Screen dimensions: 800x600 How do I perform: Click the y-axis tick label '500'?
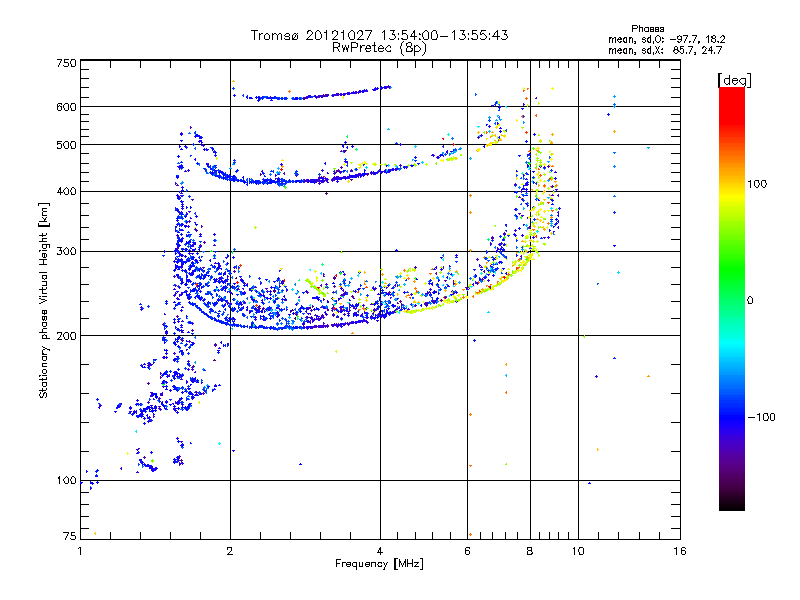(66, 145)
